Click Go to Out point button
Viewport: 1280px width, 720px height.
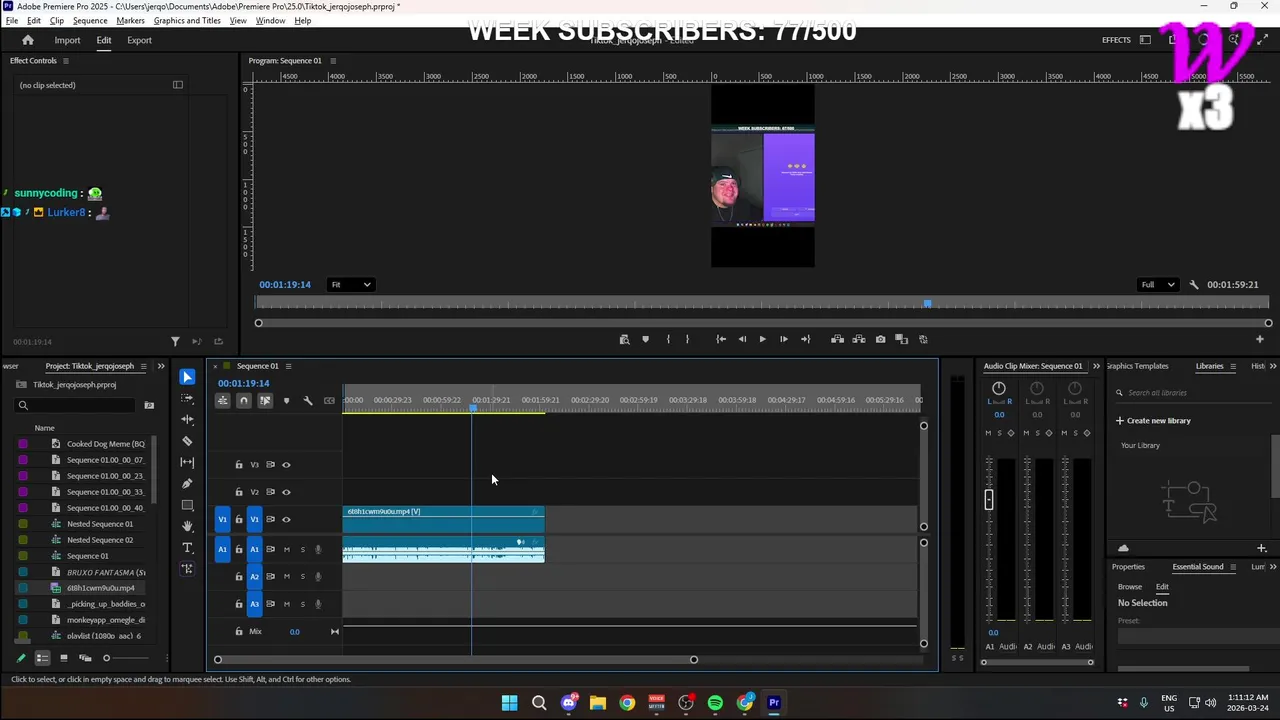(805, 339)
